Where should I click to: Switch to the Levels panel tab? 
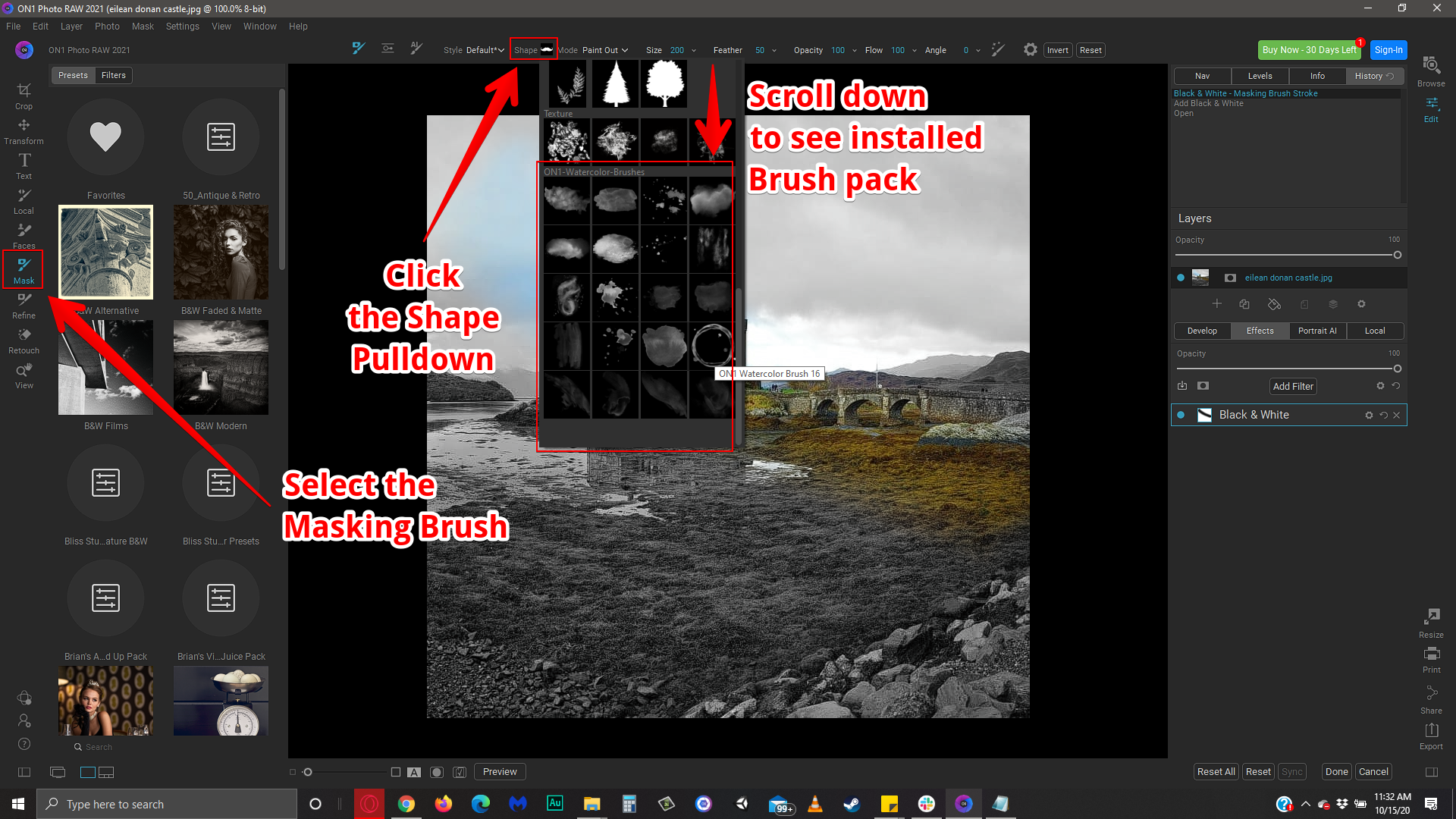click(x=1260, y=76)
